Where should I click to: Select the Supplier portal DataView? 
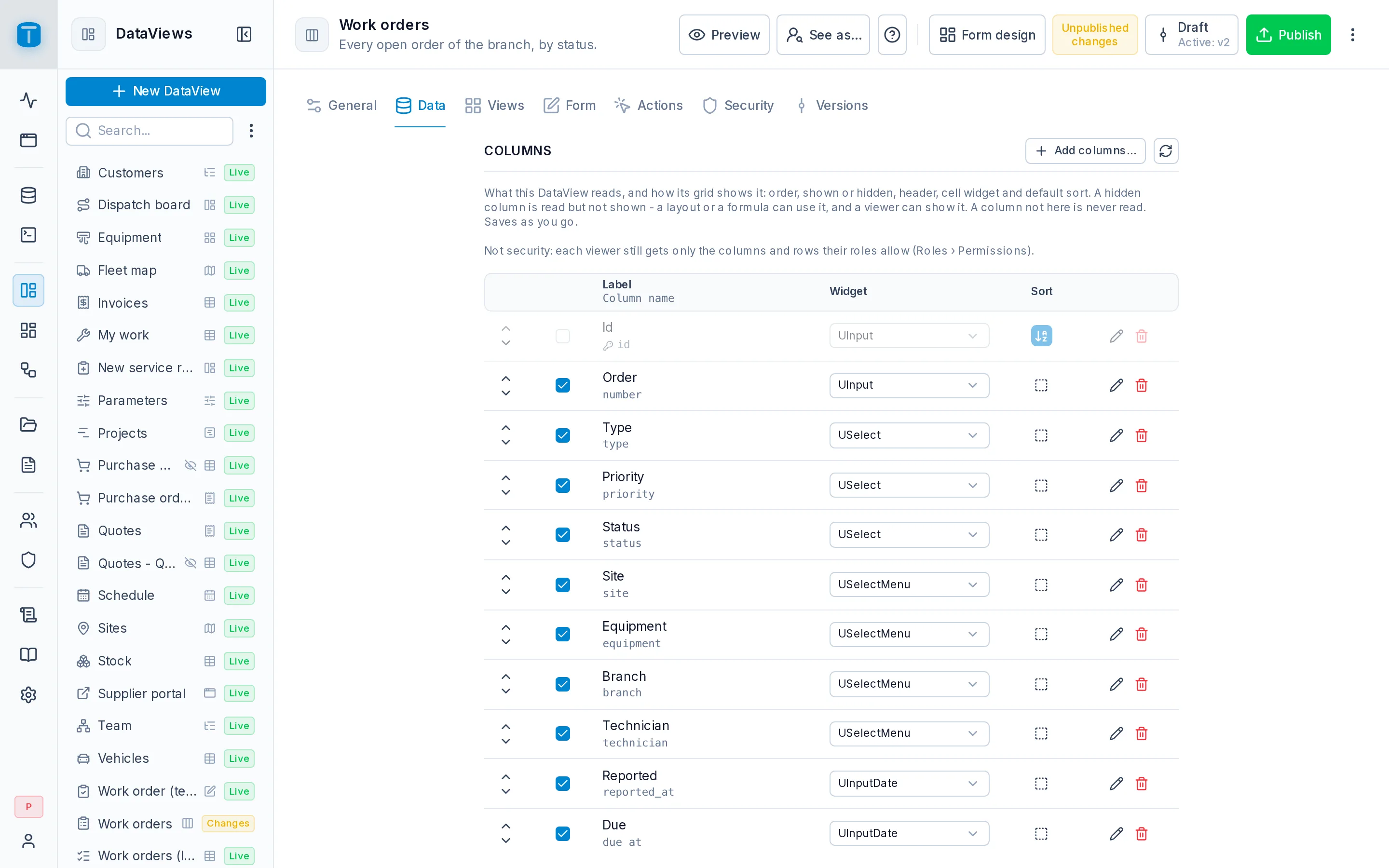tap(165, 693)
